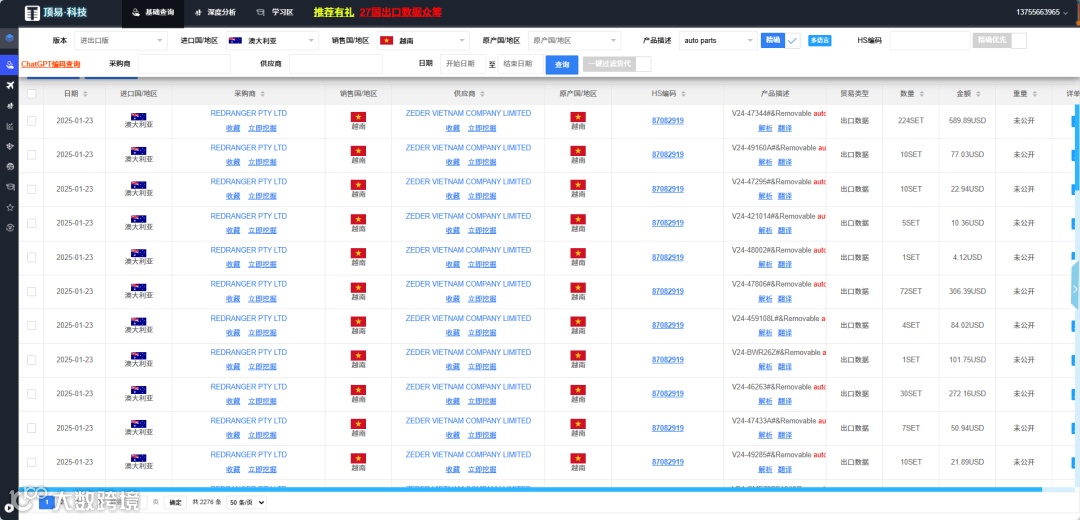Click the 开始日期 date field

point(463,64)
